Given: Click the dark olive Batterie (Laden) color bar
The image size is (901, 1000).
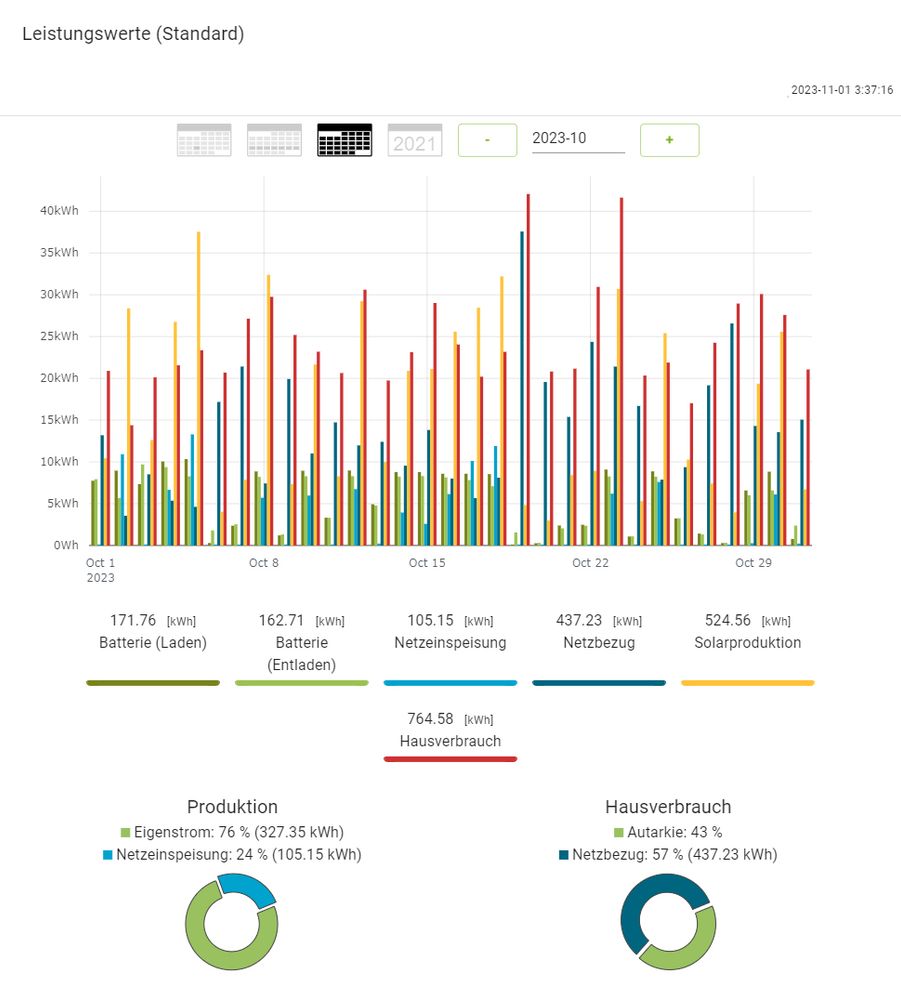Looking at the screenshot, I should (153, 683).
